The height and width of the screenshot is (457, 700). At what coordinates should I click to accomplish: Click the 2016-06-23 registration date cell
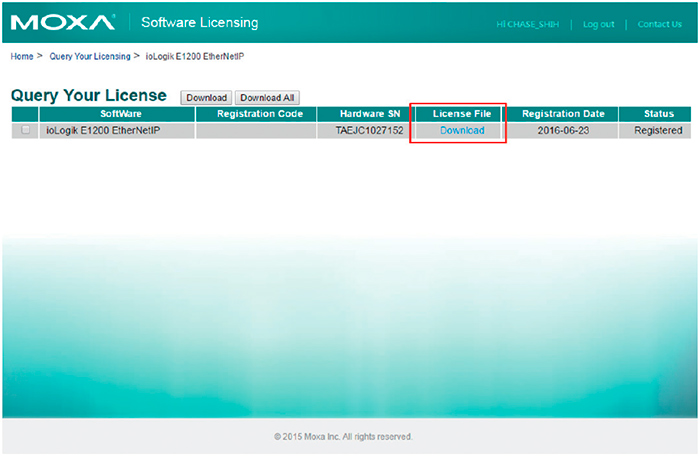563,130
